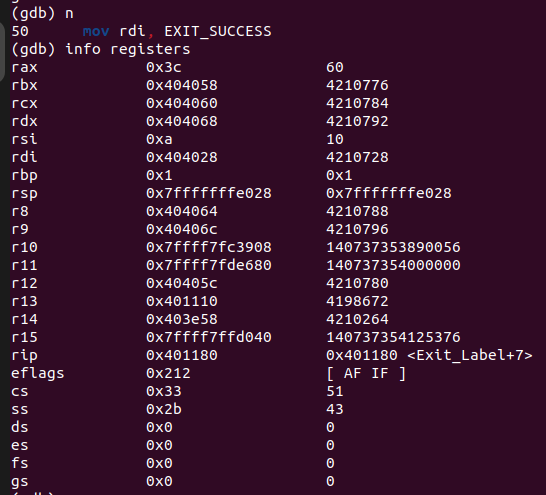The width and height of the screenshot is (546, 495).
Task: Click the gs register name
Action: [x=20, y=482]
